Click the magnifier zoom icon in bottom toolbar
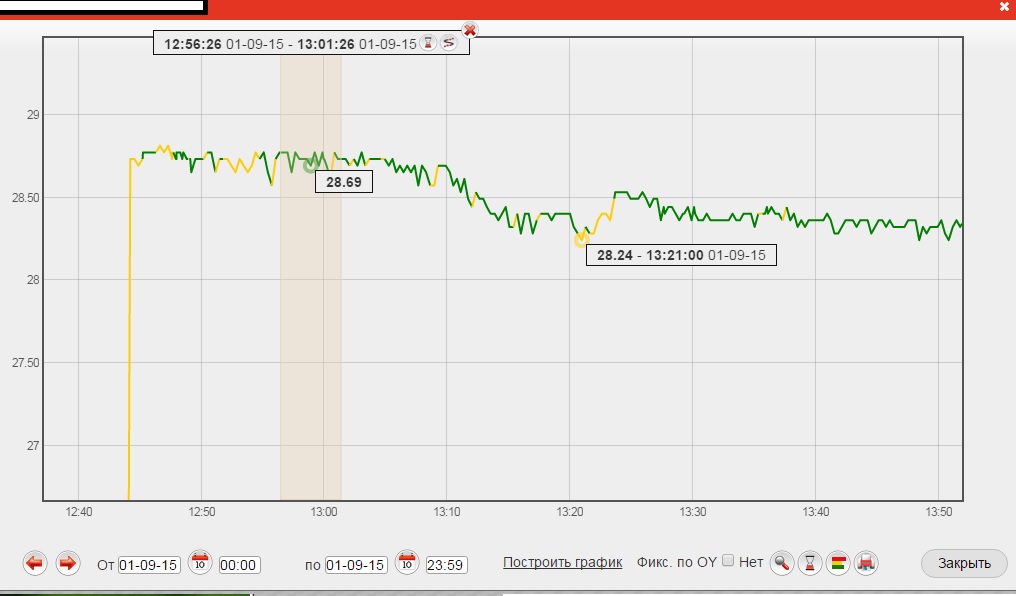1016x596 pixels. point(782,563)
